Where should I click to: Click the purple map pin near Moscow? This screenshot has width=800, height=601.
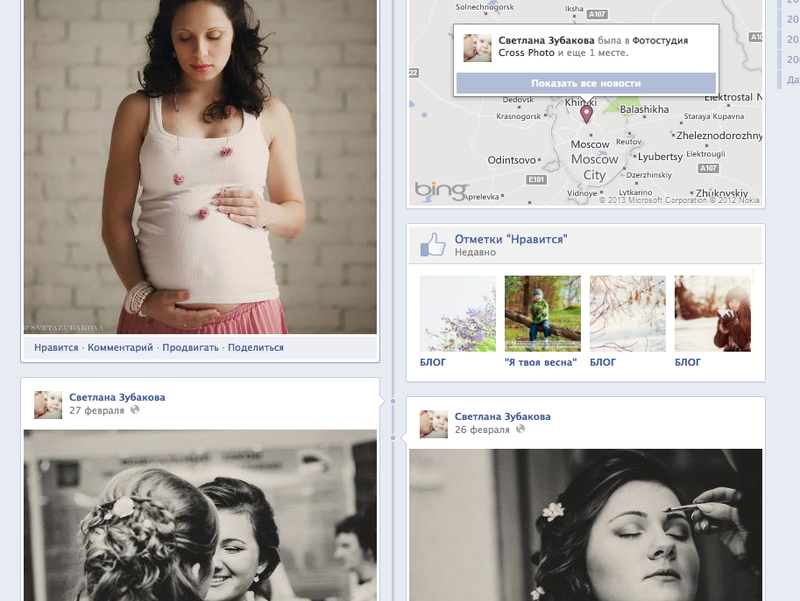(587, 114)
